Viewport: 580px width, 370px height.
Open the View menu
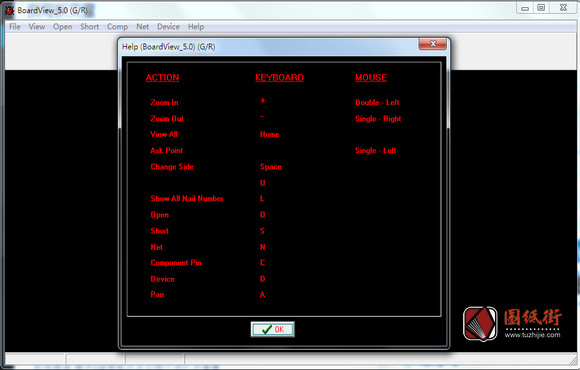37,27
